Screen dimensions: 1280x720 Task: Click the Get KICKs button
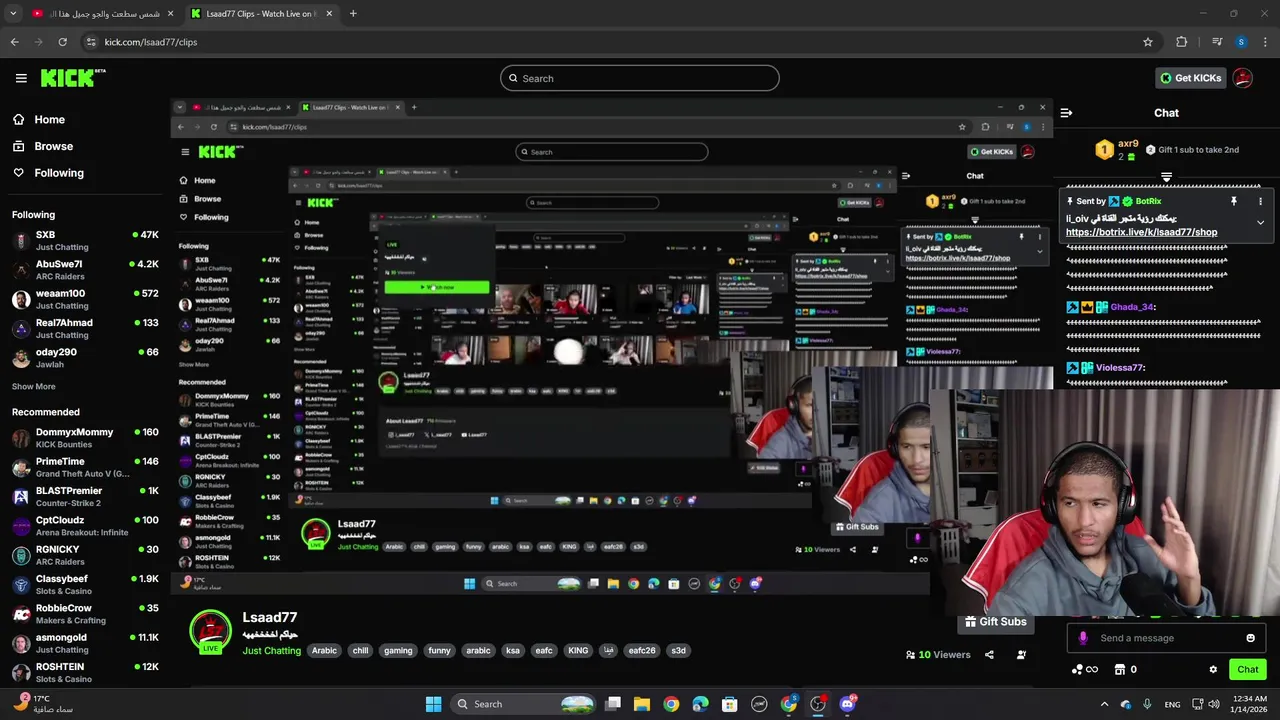click(x=1190, y=78)
